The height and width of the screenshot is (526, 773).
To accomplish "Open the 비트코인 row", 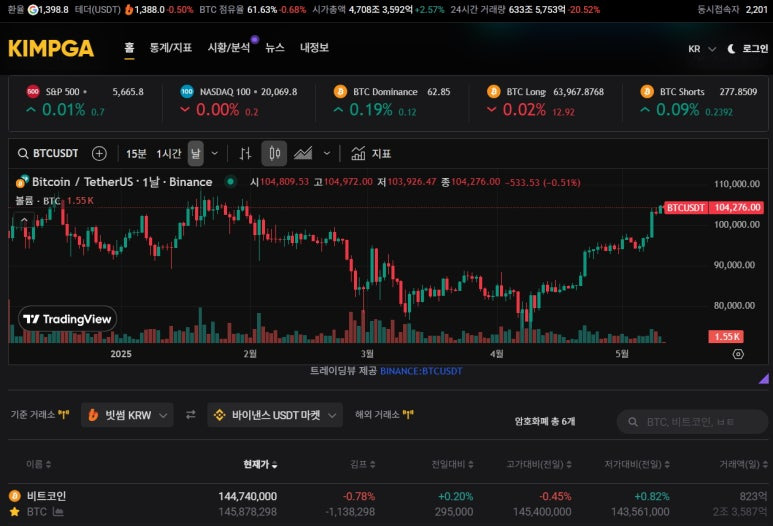I will (x=388, y=504).
